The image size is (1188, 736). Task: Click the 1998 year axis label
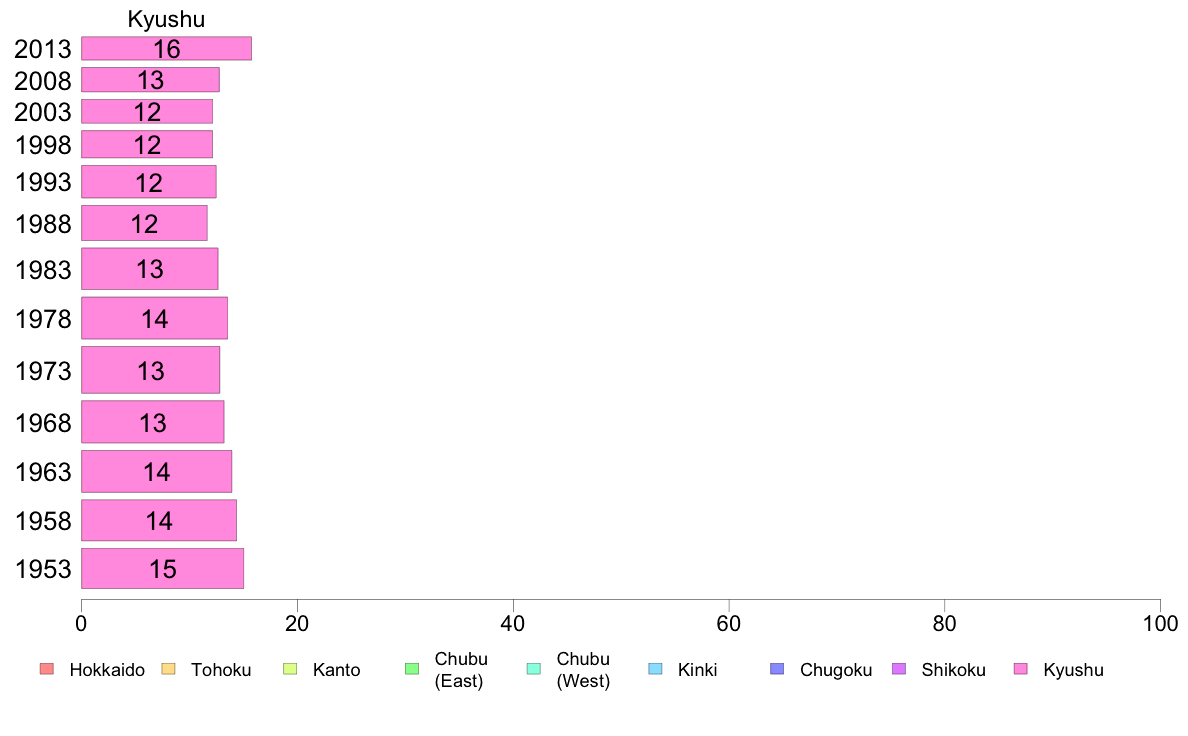click(43, 145)
